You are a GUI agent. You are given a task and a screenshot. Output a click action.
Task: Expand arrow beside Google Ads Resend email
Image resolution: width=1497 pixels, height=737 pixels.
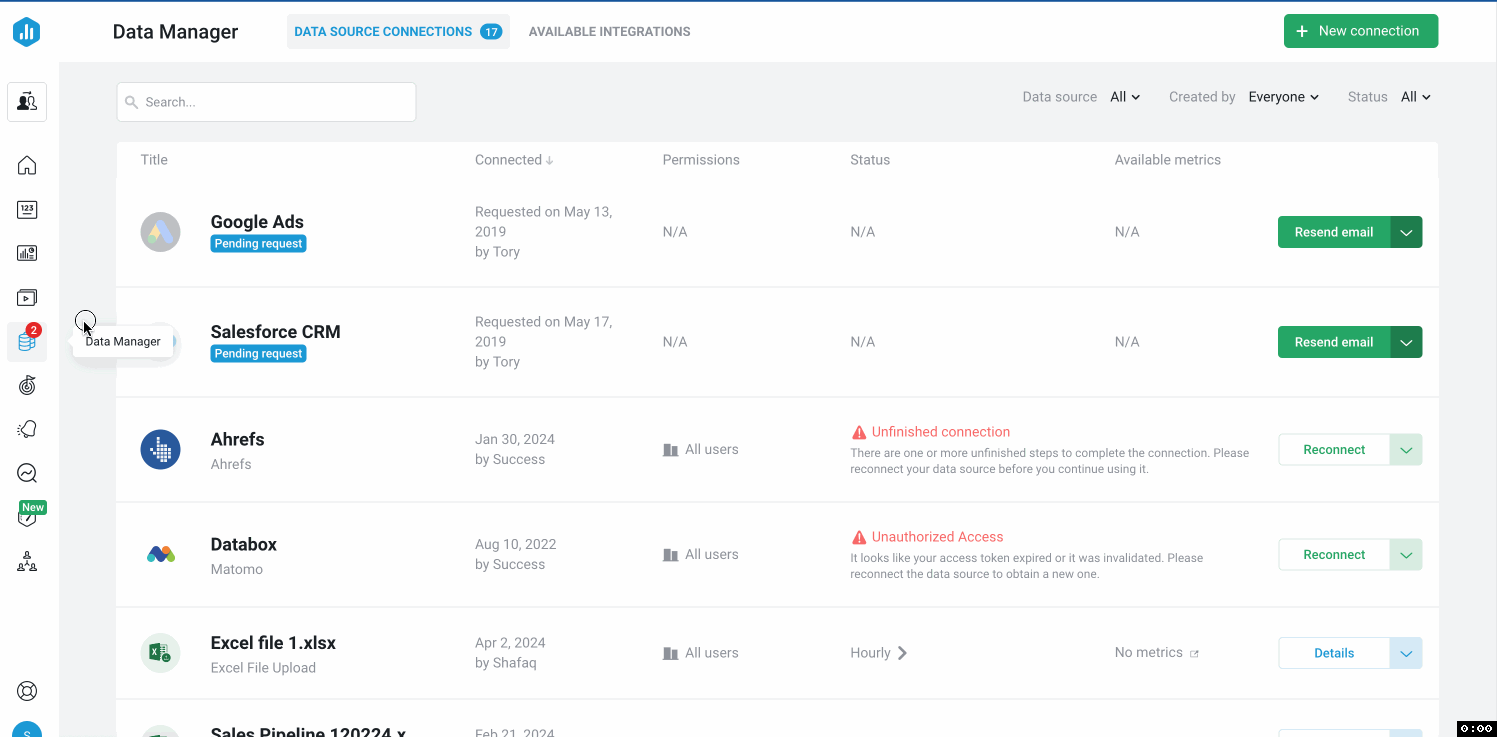[x=1406, y=232]
